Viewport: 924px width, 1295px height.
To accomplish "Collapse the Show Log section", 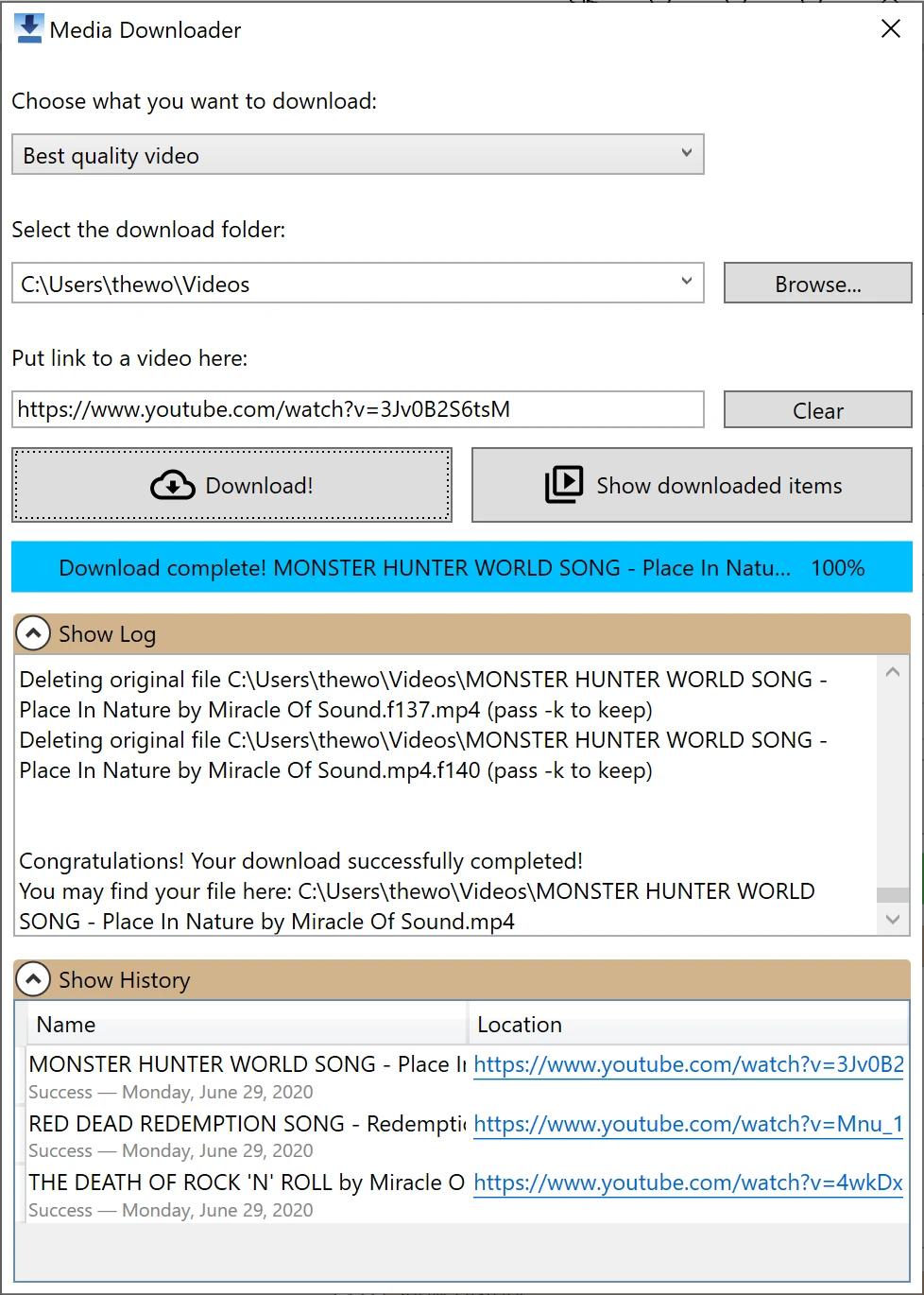I will click(33, 633).
